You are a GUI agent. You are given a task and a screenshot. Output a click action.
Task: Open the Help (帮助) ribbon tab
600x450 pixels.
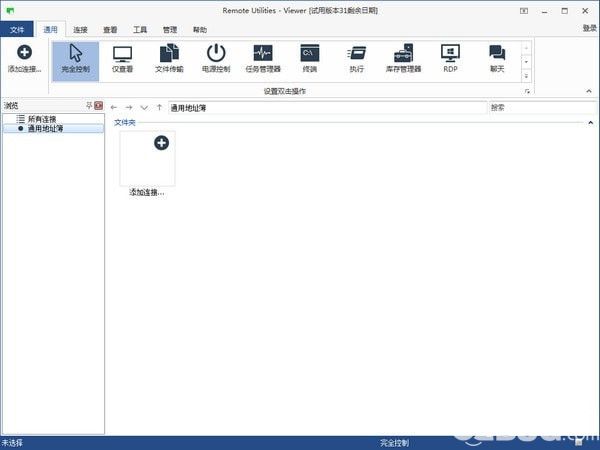tap(200, 29)
